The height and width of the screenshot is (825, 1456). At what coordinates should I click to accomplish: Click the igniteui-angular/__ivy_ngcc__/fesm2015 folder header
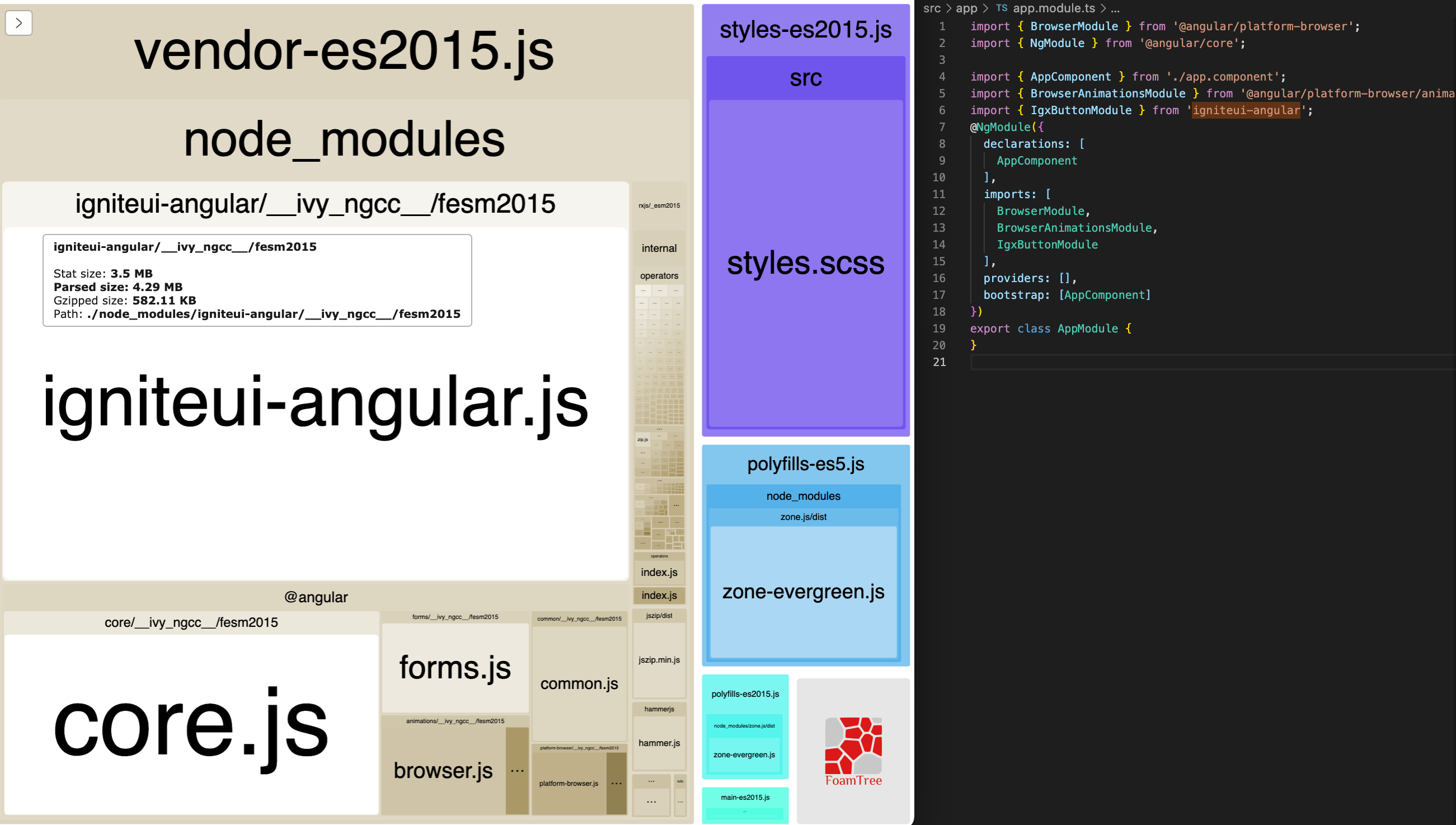[316, 204]
